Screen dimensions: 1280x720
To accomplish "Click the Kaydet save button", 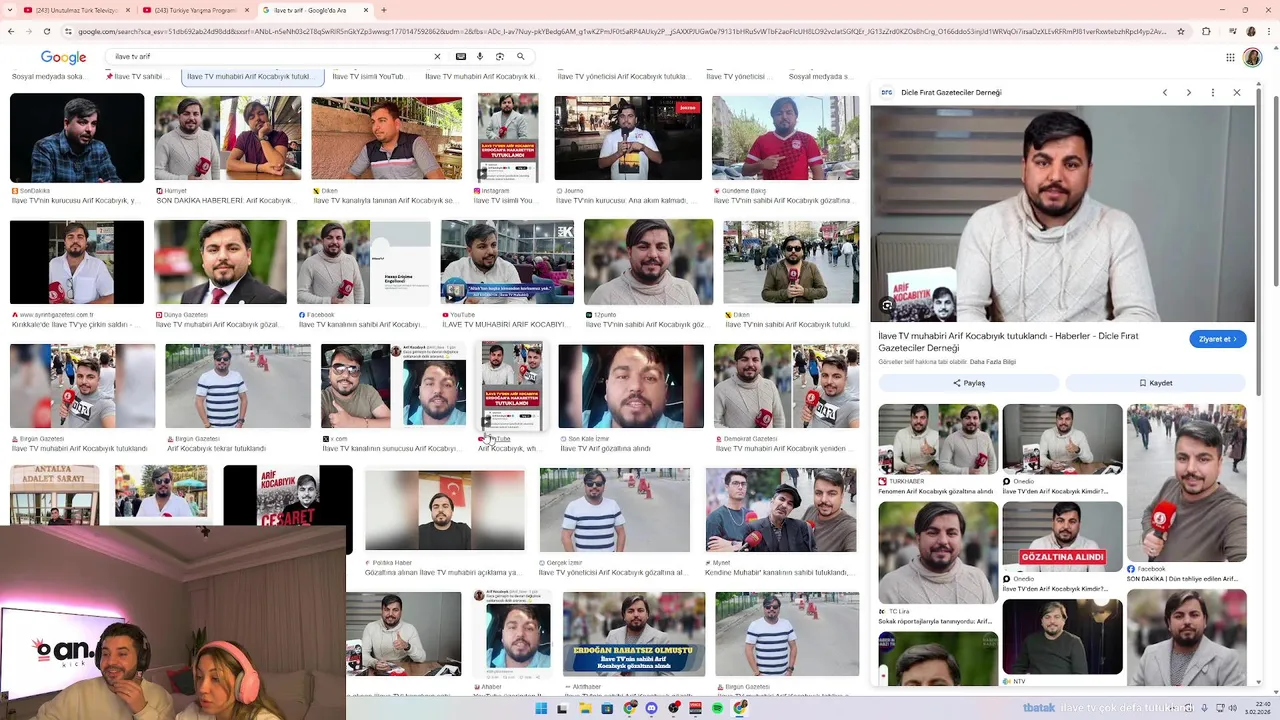I will (x=1155, y=383).
